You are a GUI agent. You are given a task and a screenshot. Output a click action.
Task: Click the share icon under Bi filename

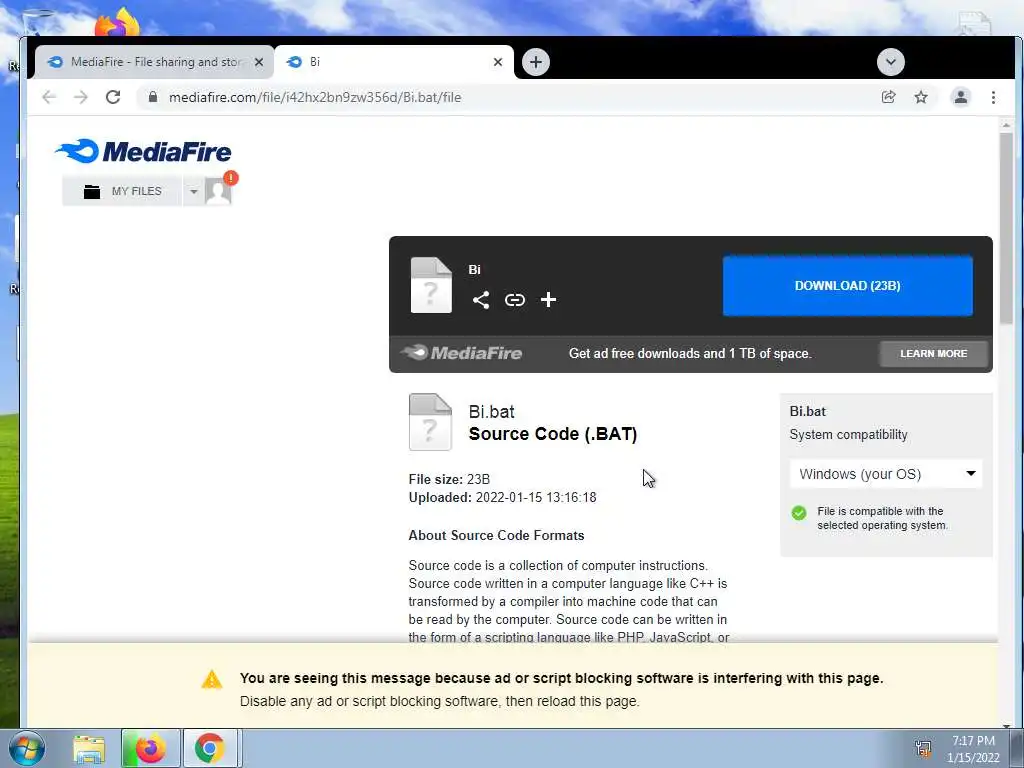[x=481, y=300]
